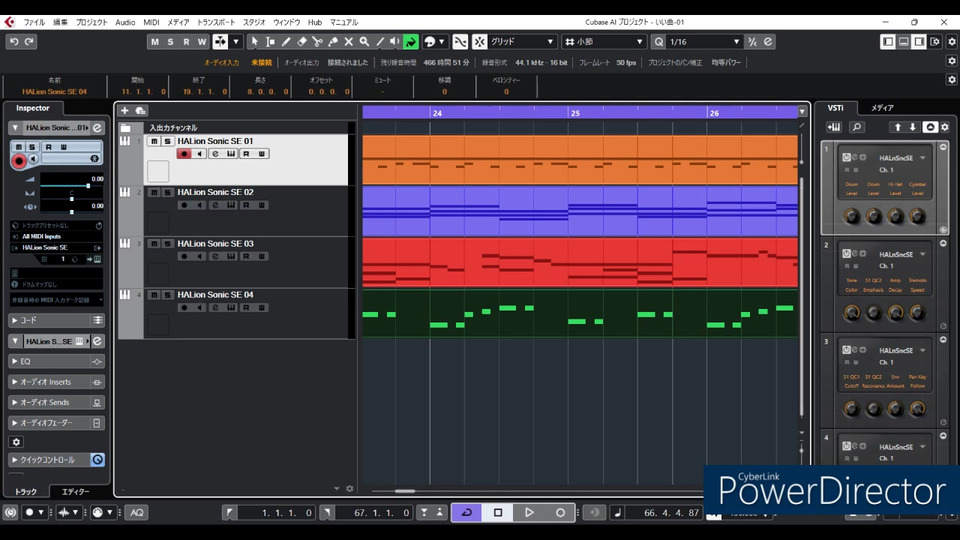
Task: Open the Cubase logo at the menu bar
Action: click(9, 22)
